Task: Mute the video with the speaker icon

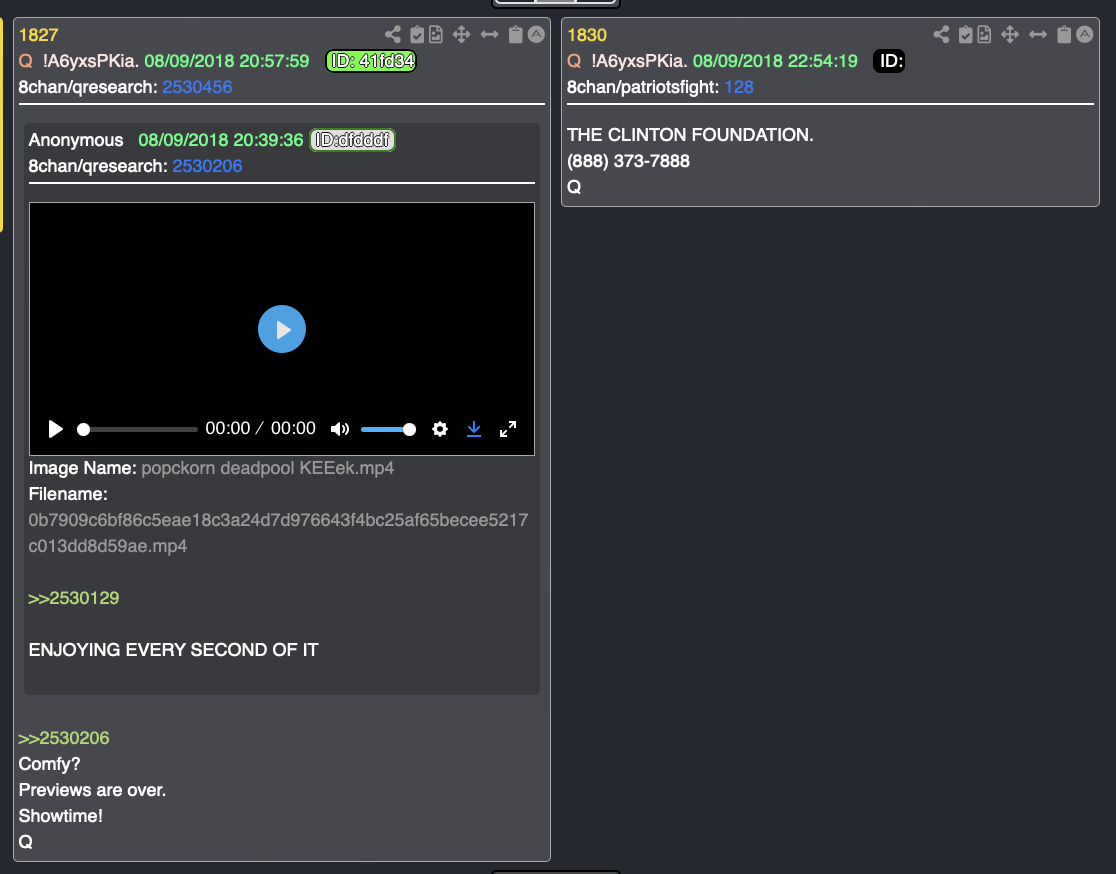Action: tap(339, 429)
